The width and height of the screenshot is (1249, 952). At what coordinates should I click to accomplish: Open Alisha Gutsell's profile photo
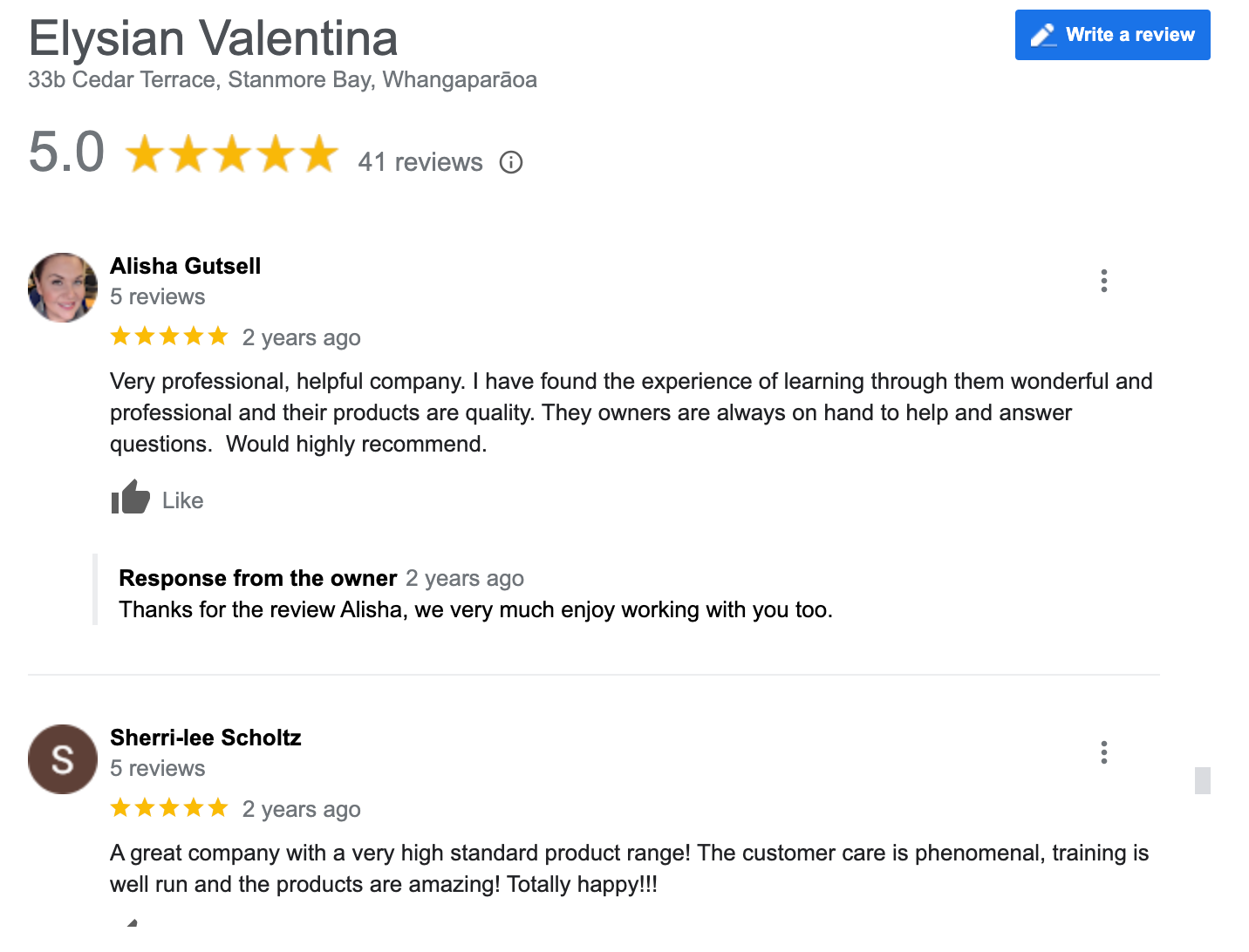(63, 288)
